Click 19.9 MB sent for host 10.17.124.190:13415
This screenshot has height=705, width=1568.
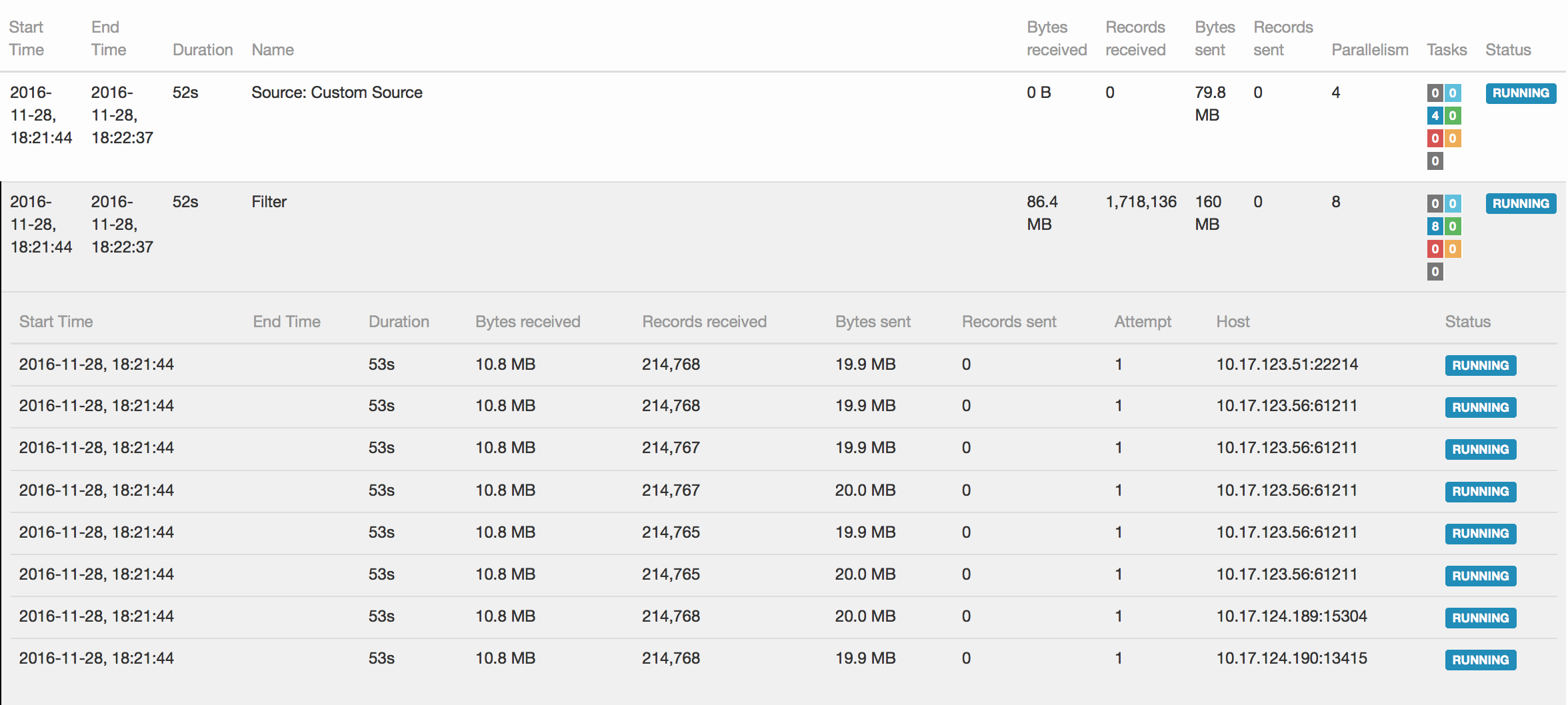tap(865, 658)
